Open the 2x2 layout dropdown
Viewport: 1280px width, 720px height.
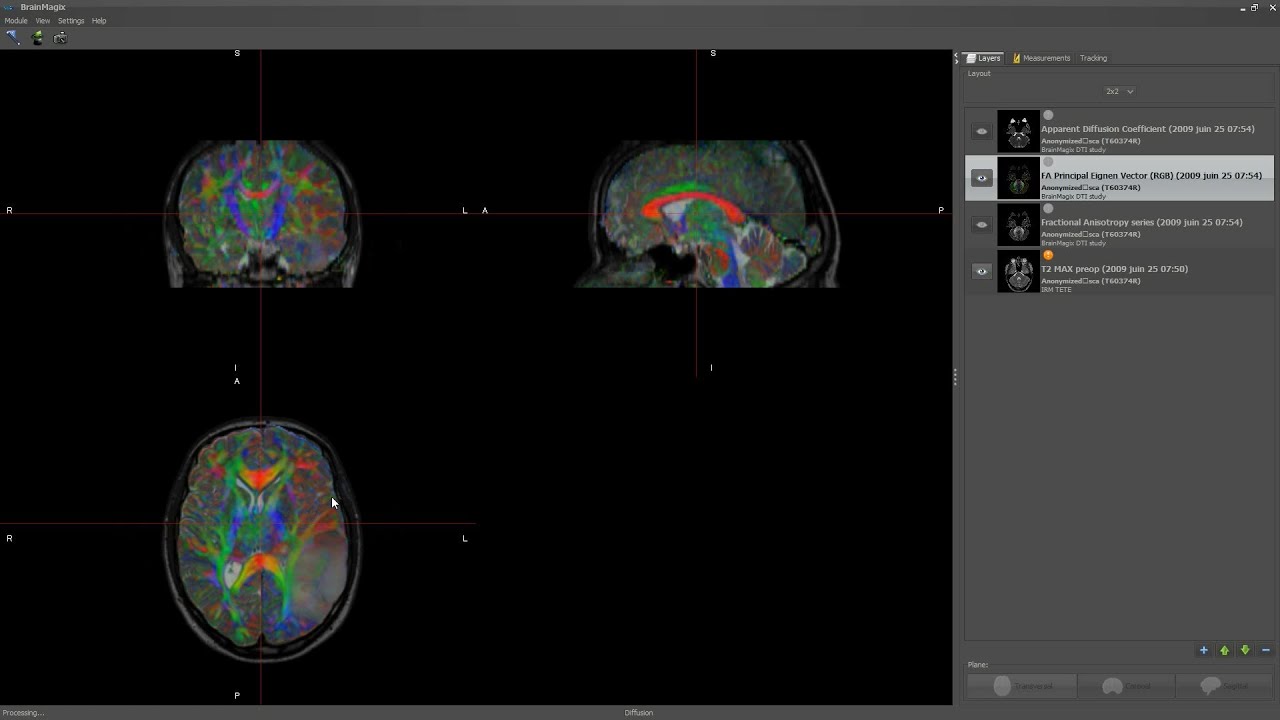[x=1119, y=91]
